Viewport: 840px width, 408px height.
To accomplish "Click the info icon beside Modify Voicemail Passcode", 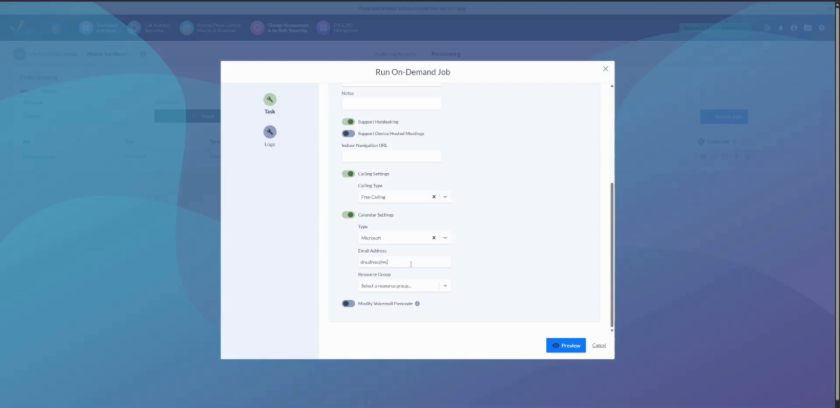I will [417, 304].
